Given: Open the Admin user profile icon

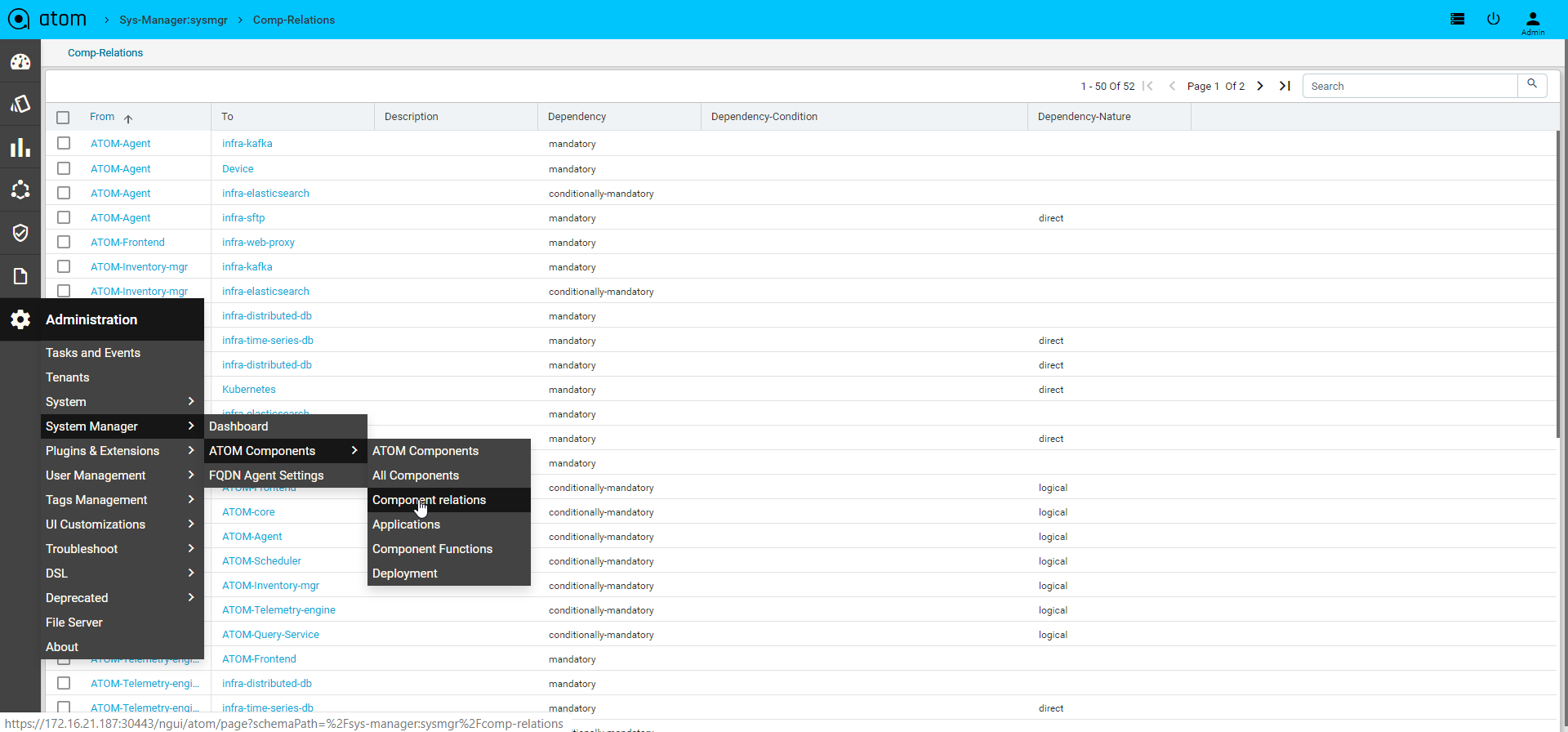Looking at the screenshot, I should tap(1533, 22).
